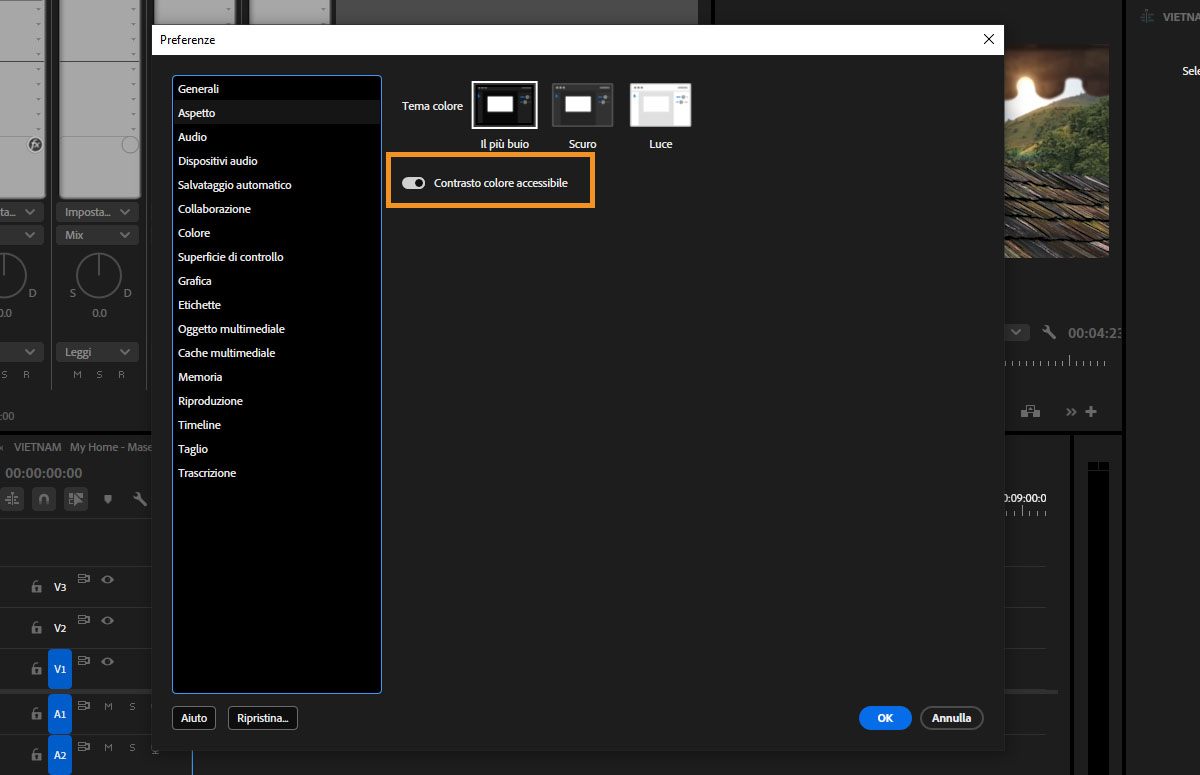Open the Collaborazione preferences category
Viewport: 1200px width, 775px height.
(x=277, y=209)
